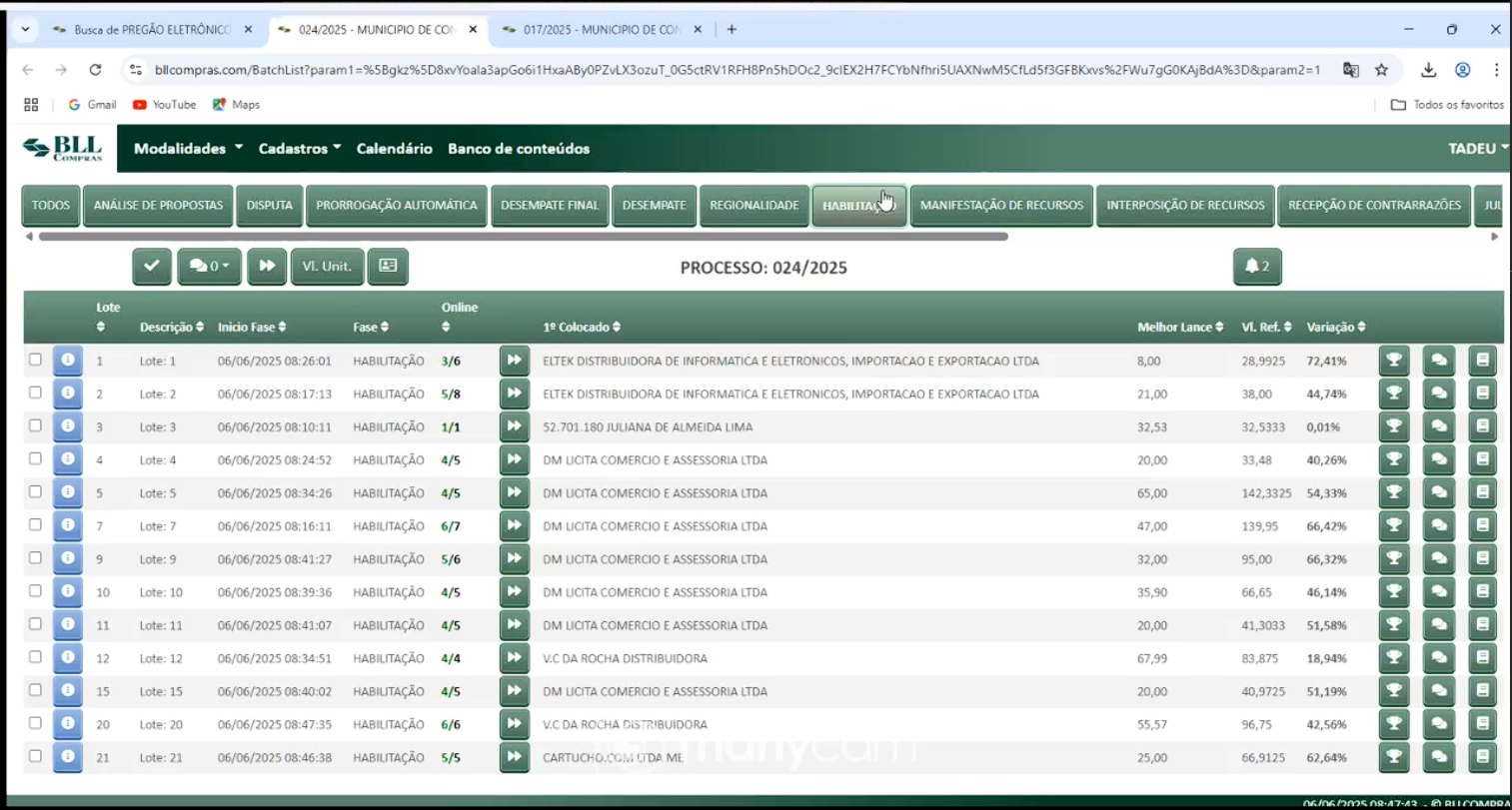The width and height of the screenshot is (1512, 810).
Task: Advance phase arrow for Lote: 10
Action: [514, 592]
